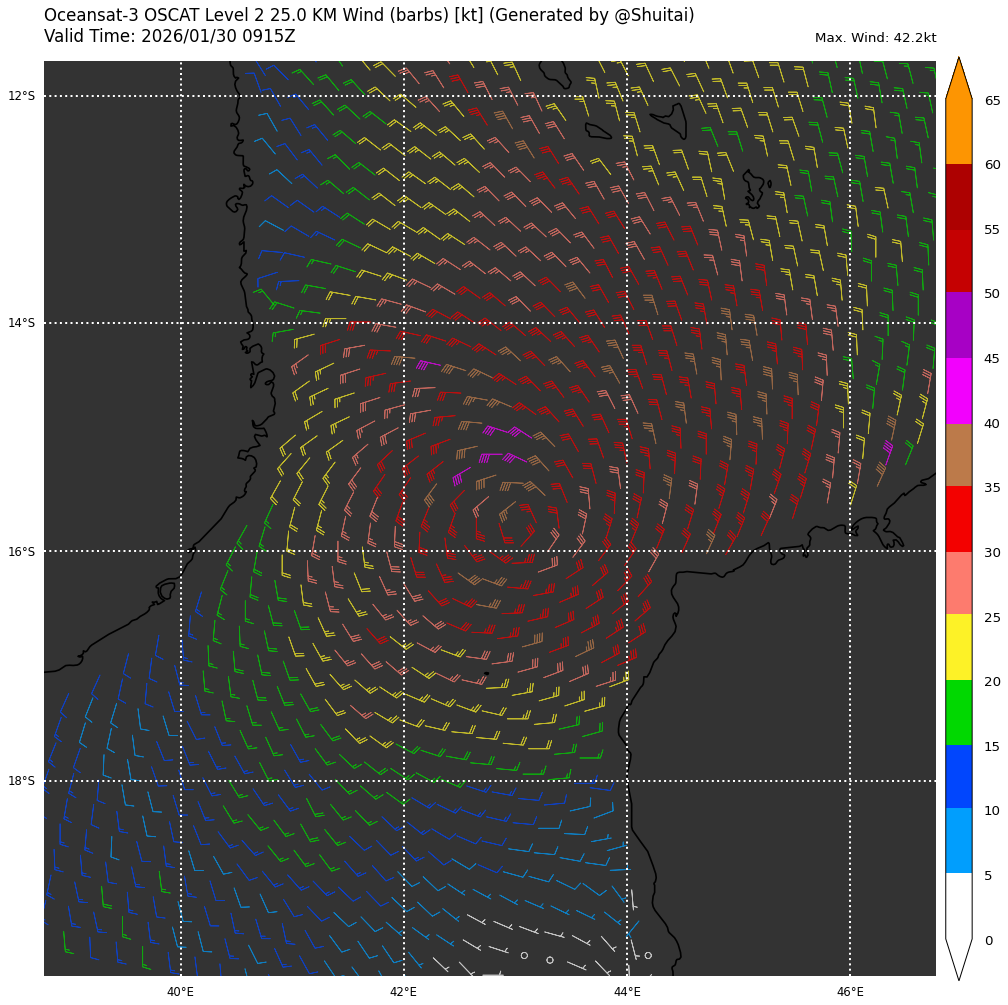
Task: Click the white arrow tip below the colorbar
Action: tap(958, 962)
